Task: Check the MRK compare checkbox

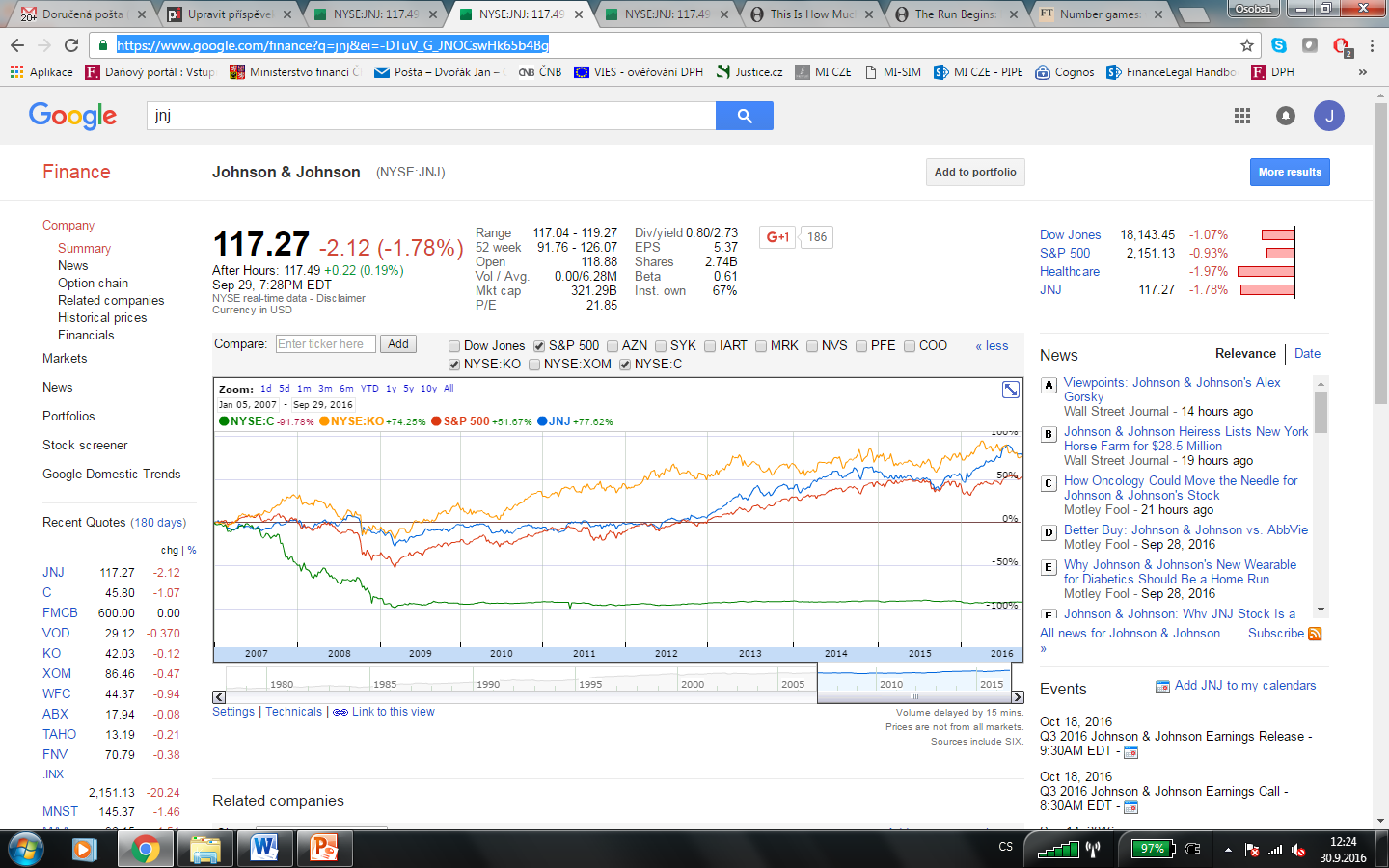Action: 761,346
